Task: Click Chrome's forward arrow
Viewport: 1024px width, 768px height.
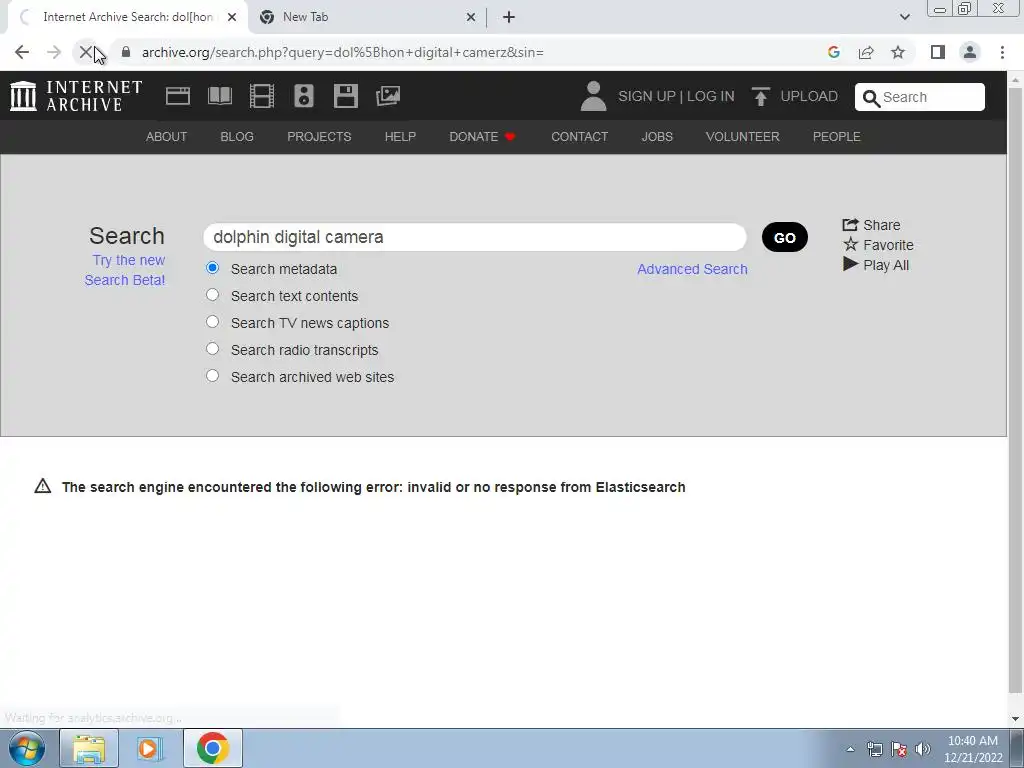Action: coord(54,52)
